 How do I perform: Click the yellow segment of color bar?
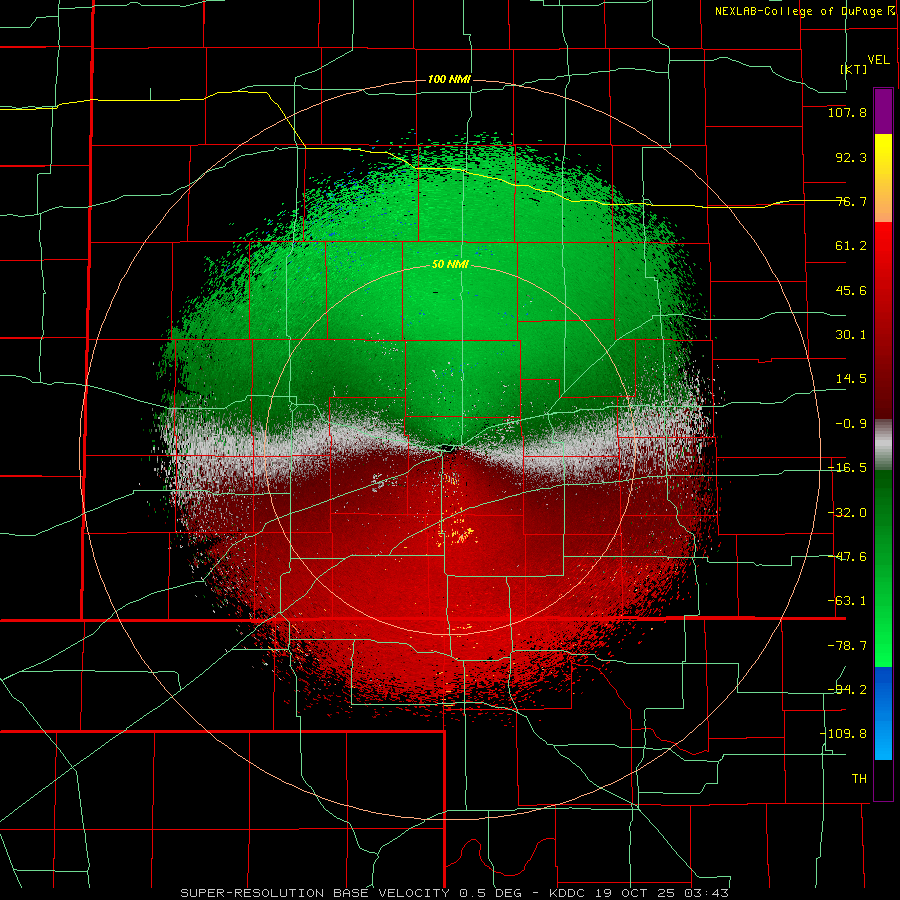click(x=883, y=166)
